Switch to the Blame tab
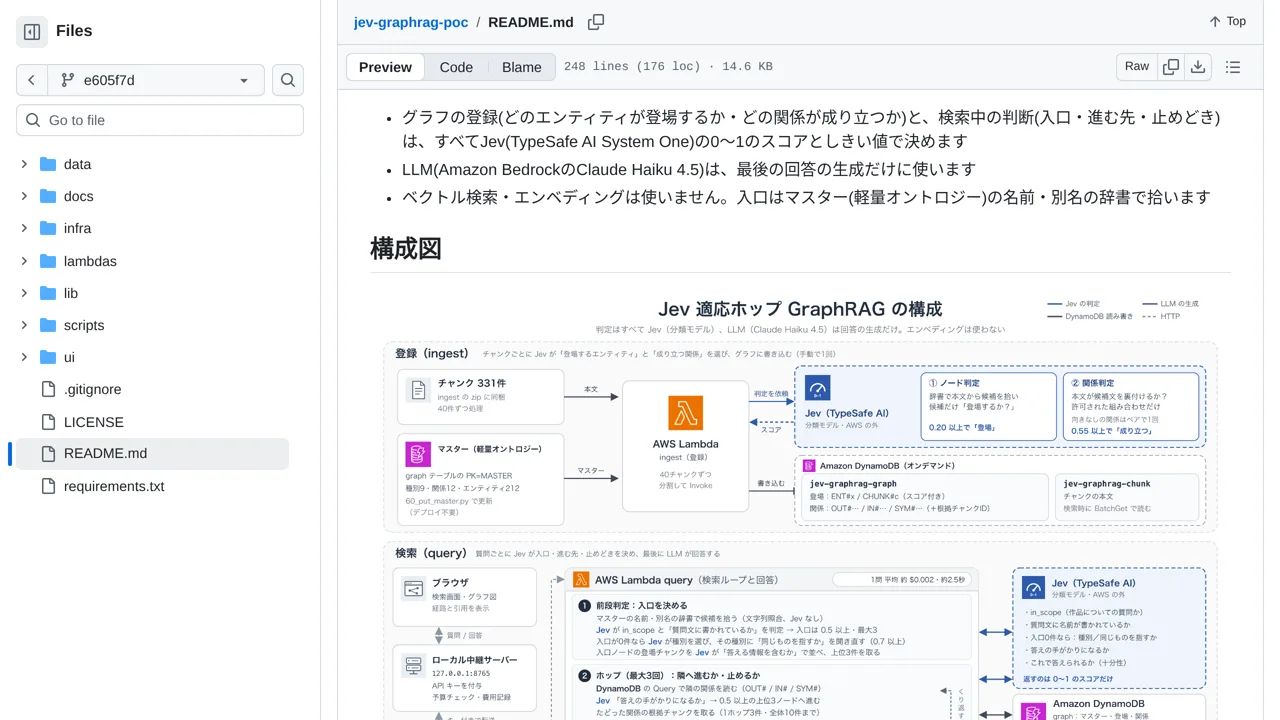 pyautogui.click(x=522, y=67)
